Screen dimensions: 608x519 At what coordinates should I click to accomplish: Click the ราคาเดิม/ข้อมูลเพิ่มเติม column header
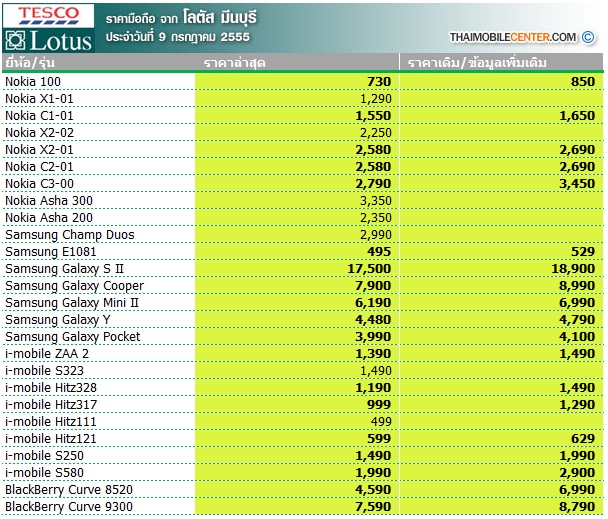point(477,63)
